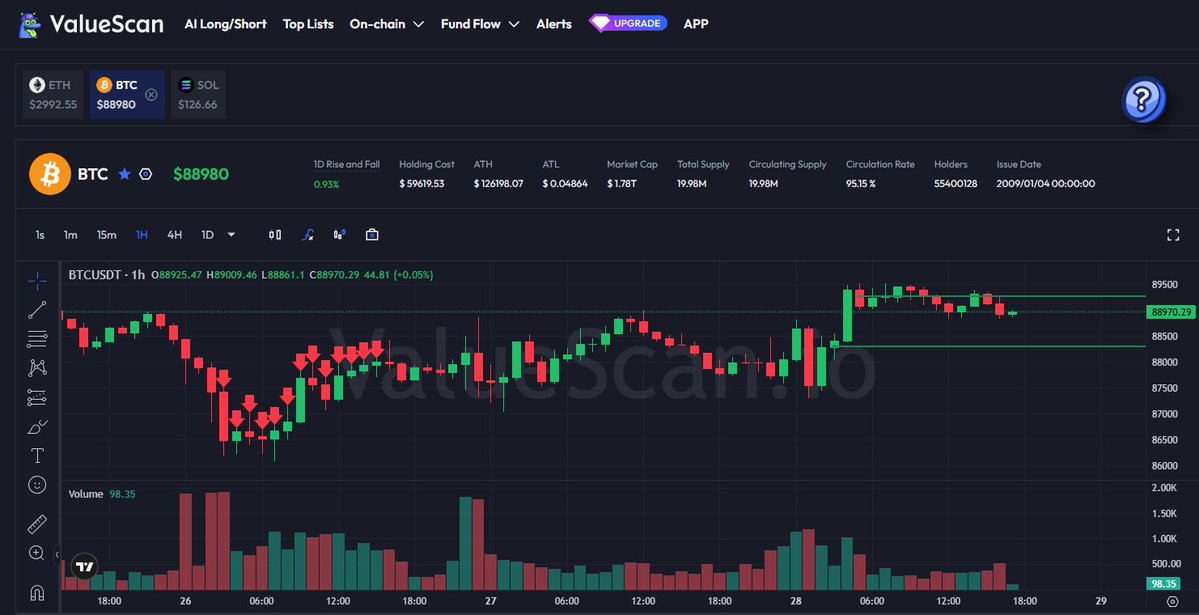Collapse the drawing toolbar with arrow handle
This screenshot has width=1199, height=615.
(57, 554)
